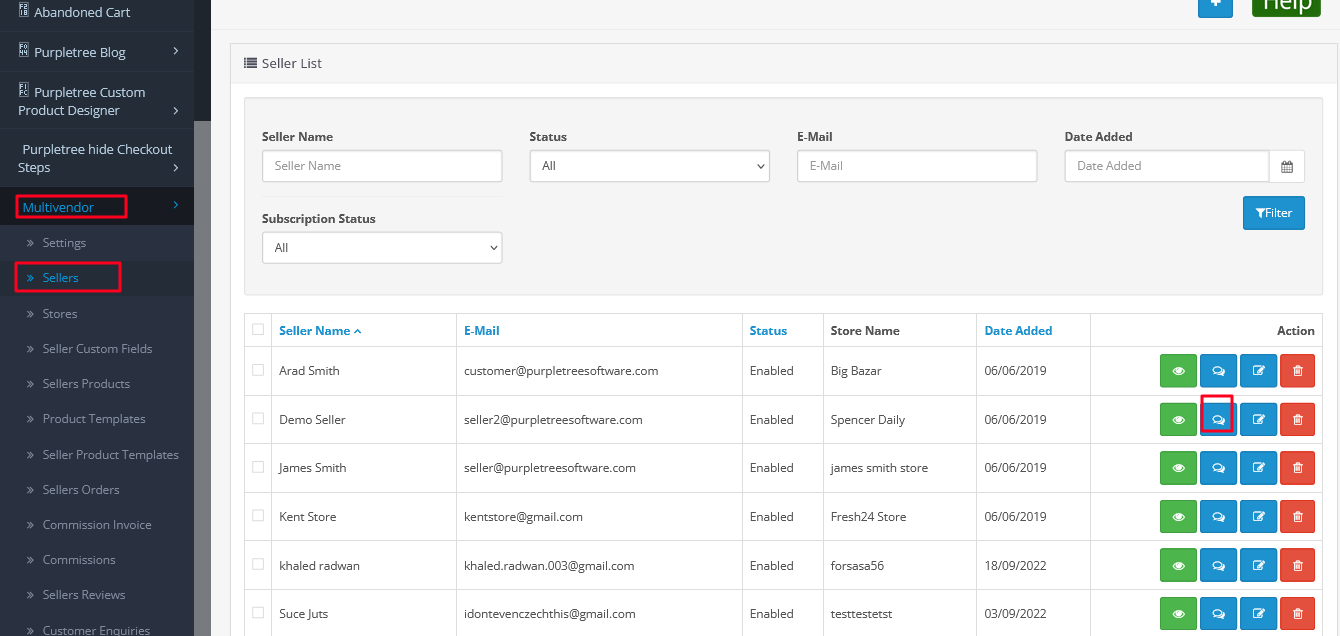Edit the Demo Seller entry
The height and width of the screenshot is (636, 1340).
coord(1258,420)
